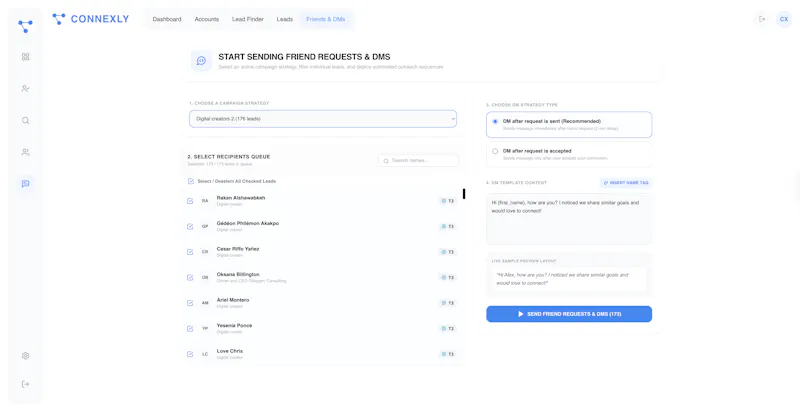Click the LC avatar for Love Chris
This screenshot has height=408, width=800.
[x=205, y=354]
